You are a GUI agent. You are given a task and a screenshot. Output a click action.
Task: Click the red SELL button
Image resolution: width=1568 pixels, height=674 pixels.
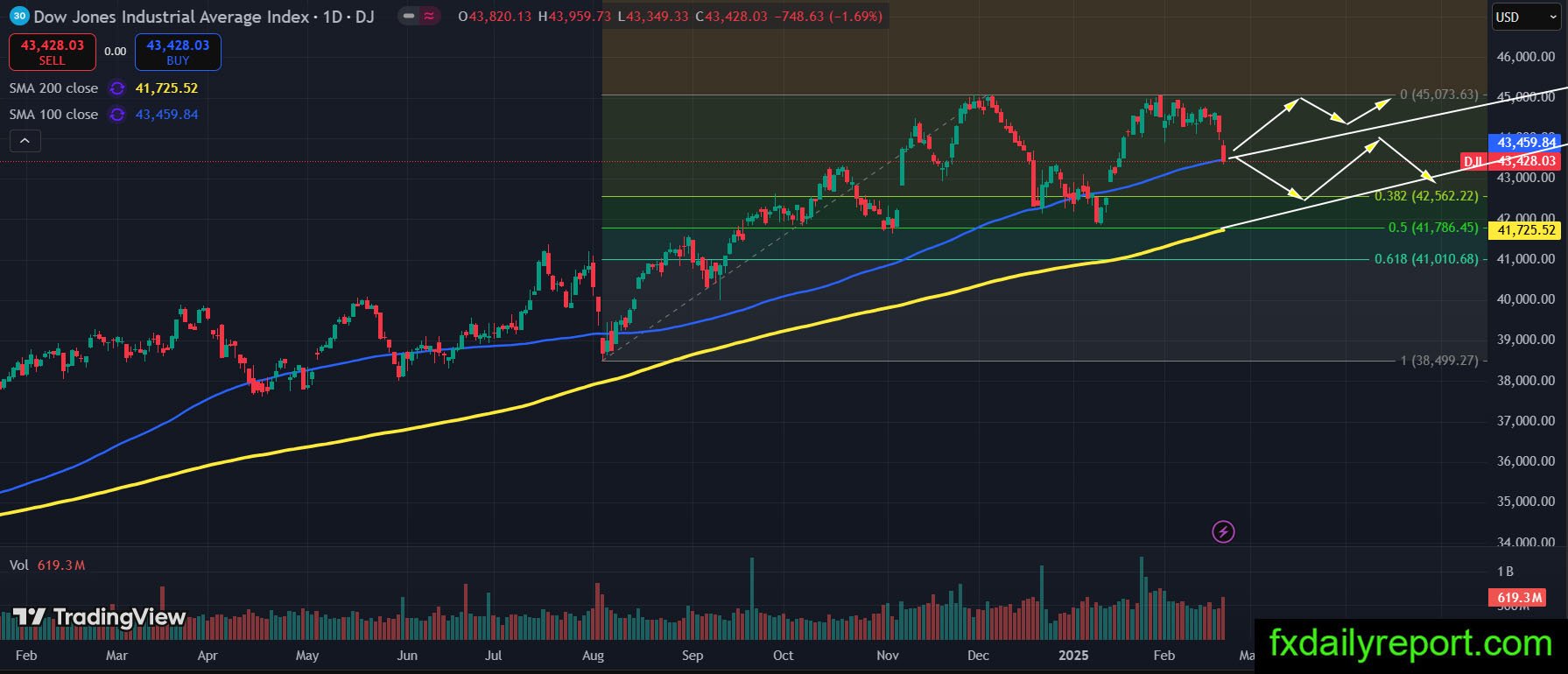click(52, 52)
